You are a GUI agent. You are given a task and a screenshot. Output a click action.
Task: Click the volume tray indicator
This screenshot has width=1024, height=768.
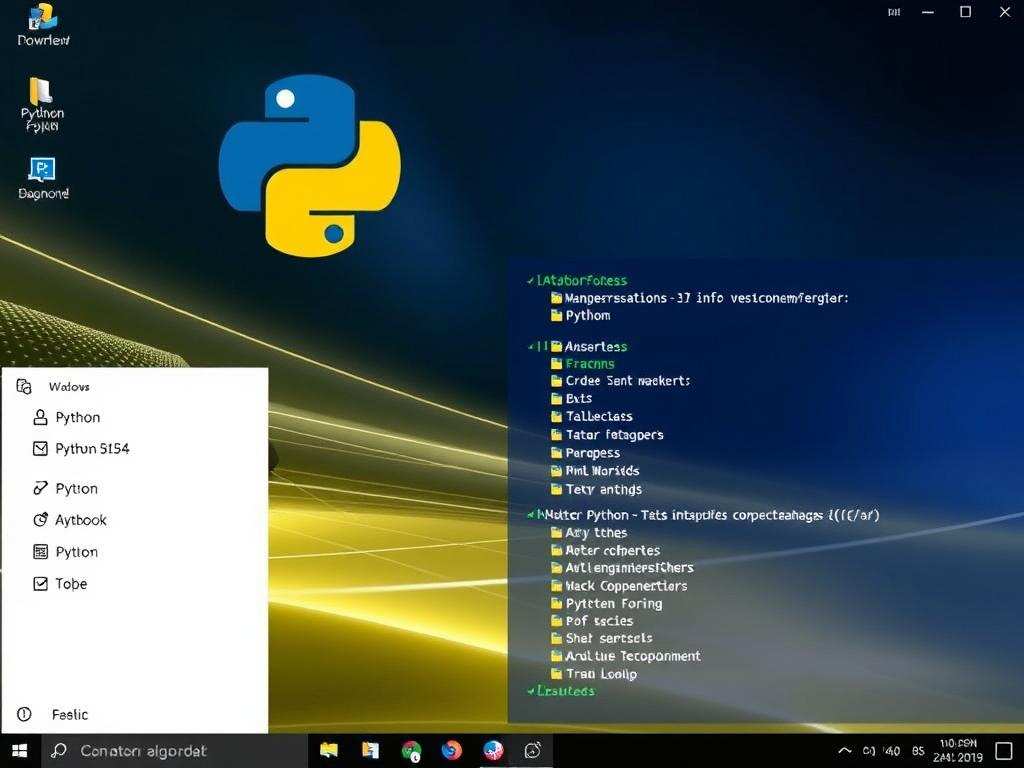pyautogui.click(x=869, y=751)
